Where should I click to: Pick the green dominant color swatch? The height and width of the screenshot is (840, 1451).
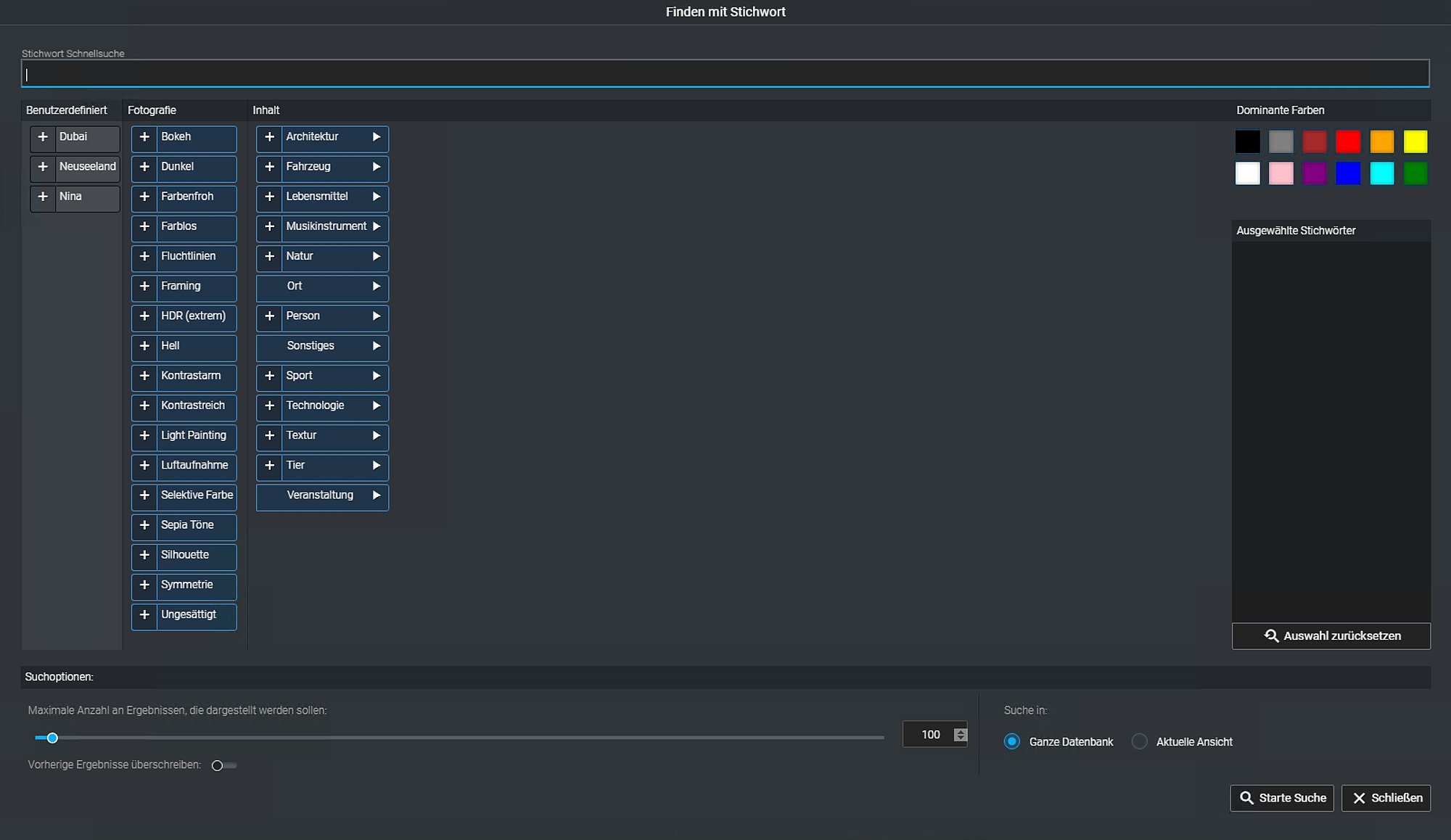[x=1415, y=173]
